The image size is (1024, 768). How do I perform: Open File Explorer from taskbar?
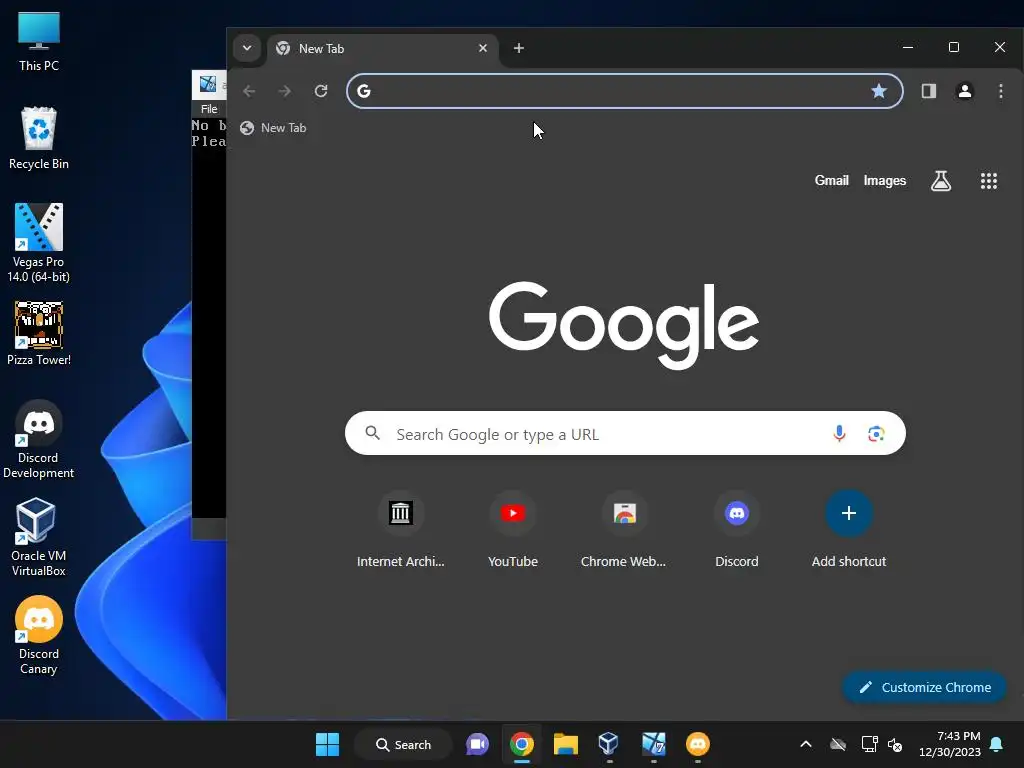tap(566, 744)
